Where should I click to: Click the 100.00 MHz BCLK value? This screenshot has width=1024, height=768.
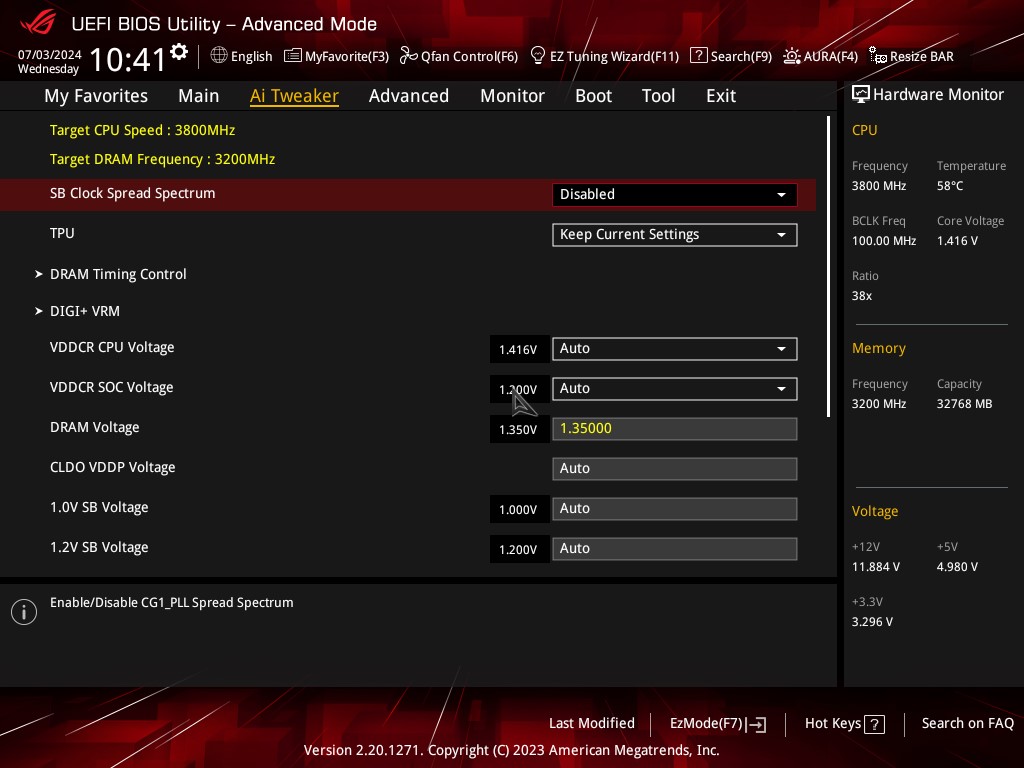884,241
